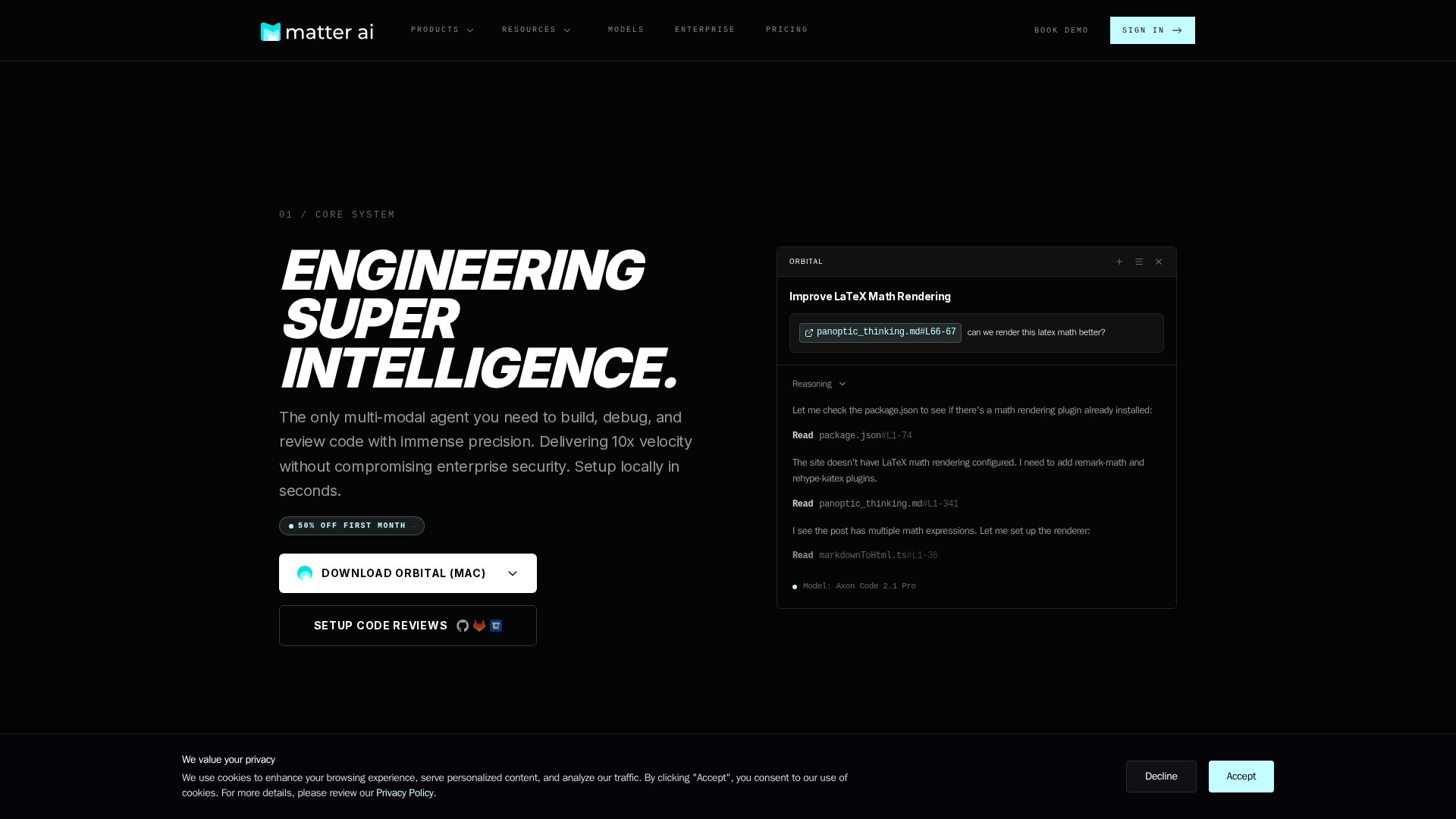Expand the Products dropdown menu
Viewport: 1456px width, 819px height.
[x=442, y=30]
